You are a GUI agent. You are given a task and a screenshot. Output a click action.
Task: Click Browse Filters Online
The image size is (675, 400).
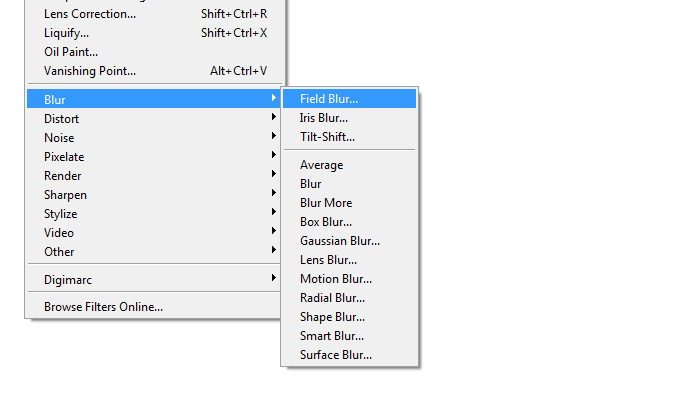tap(103, 307)
